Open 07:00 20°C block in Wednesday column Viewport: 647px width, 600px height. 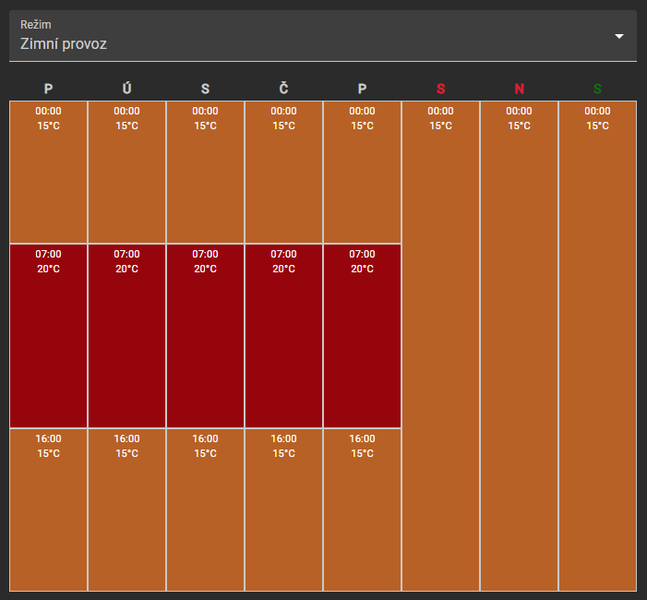[205, 336]
